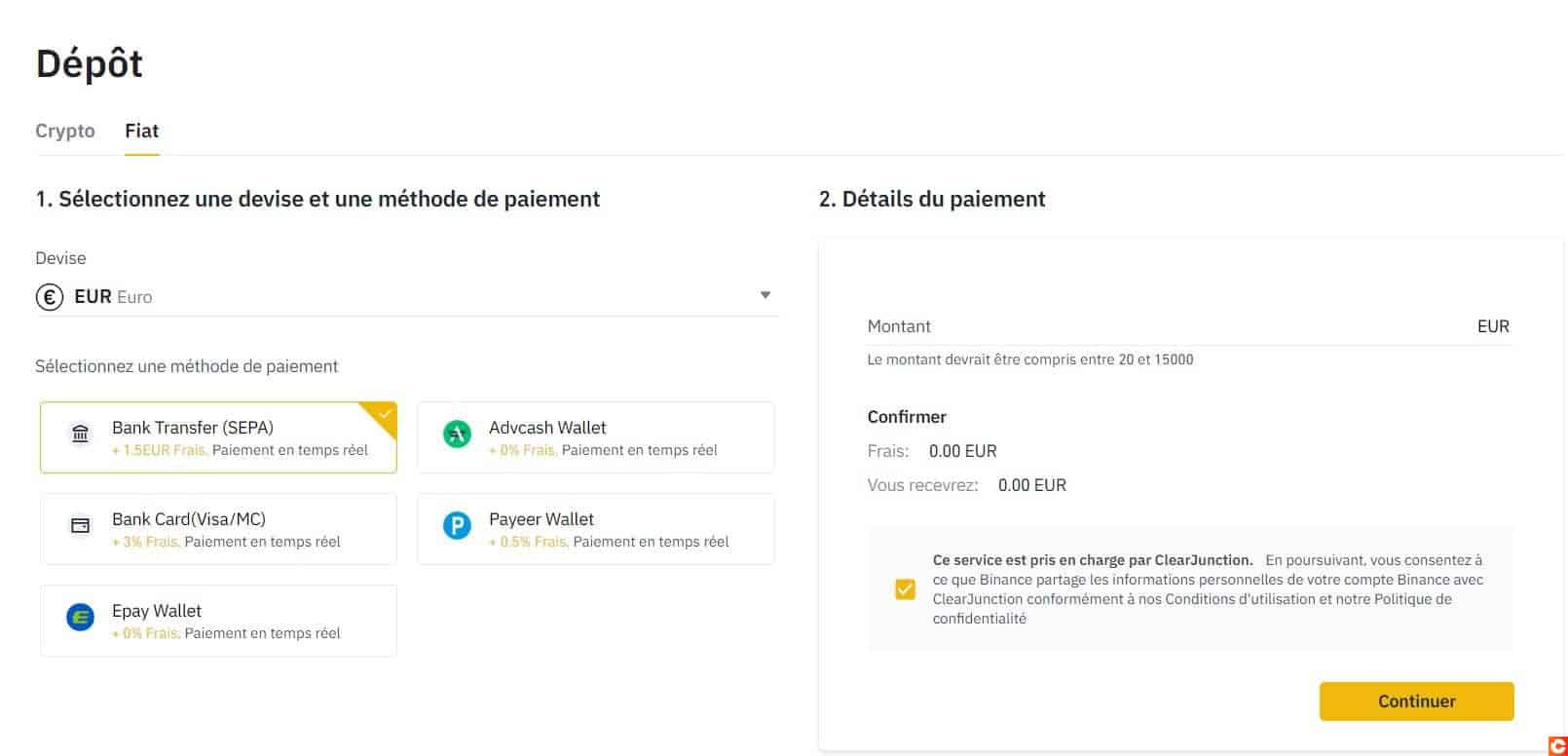Click the bank building SEPA icon
This screenshot has width=1568, height=756.
point(81,434)
